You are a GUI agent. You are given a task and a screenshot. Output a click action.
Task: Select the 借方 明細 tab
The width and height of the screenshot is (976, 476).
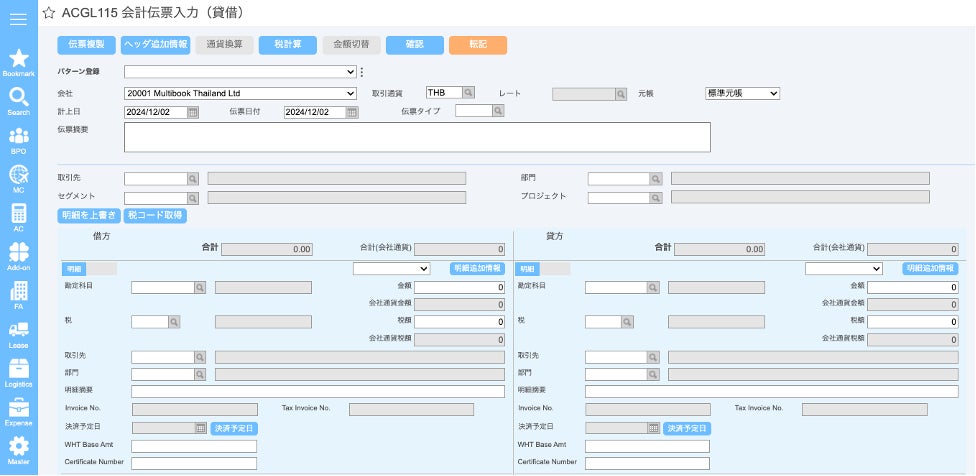75,269
